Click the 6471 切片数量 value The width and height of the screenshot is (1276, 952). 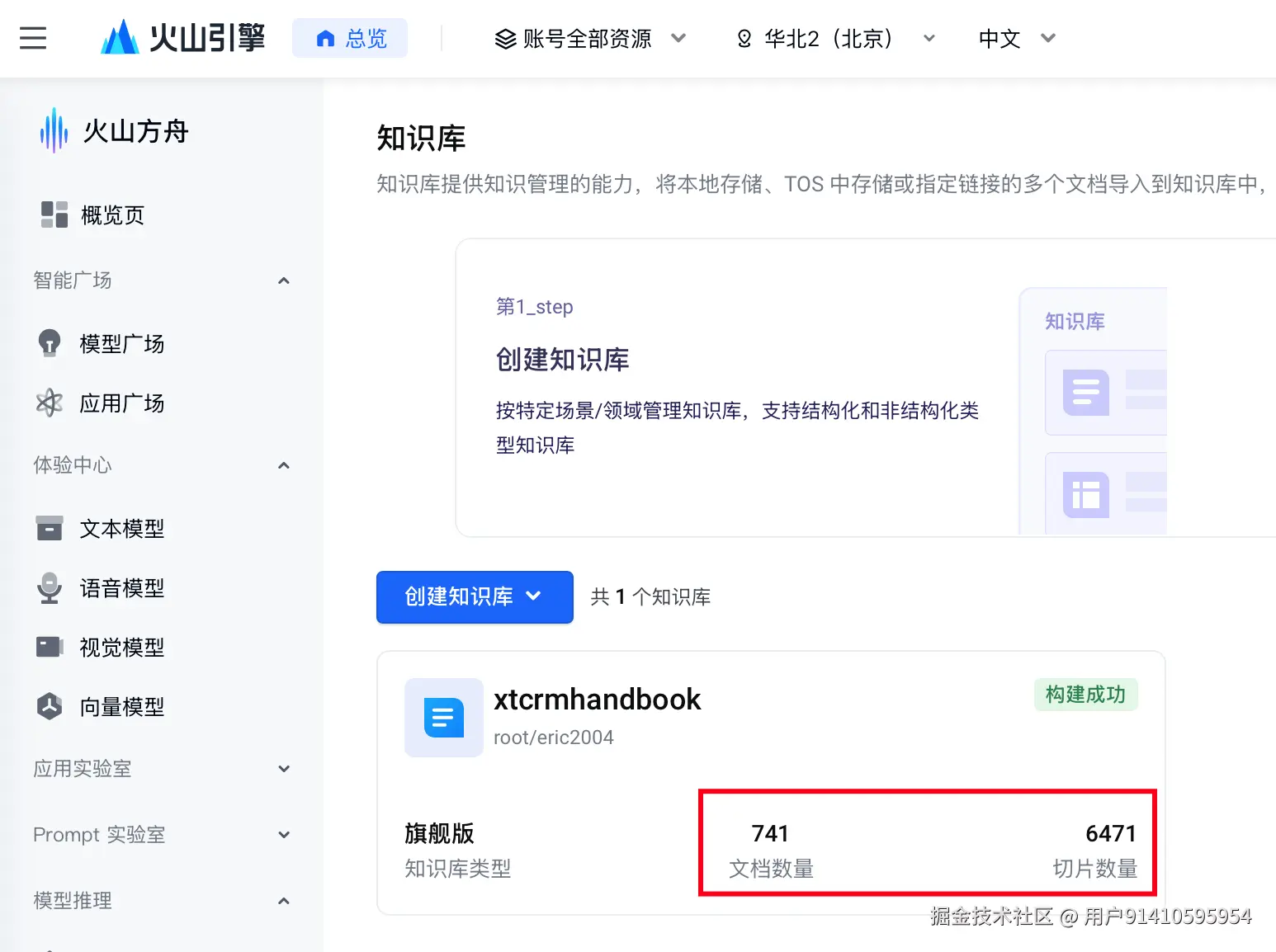pyautogui.click(x=1111, y=833)
